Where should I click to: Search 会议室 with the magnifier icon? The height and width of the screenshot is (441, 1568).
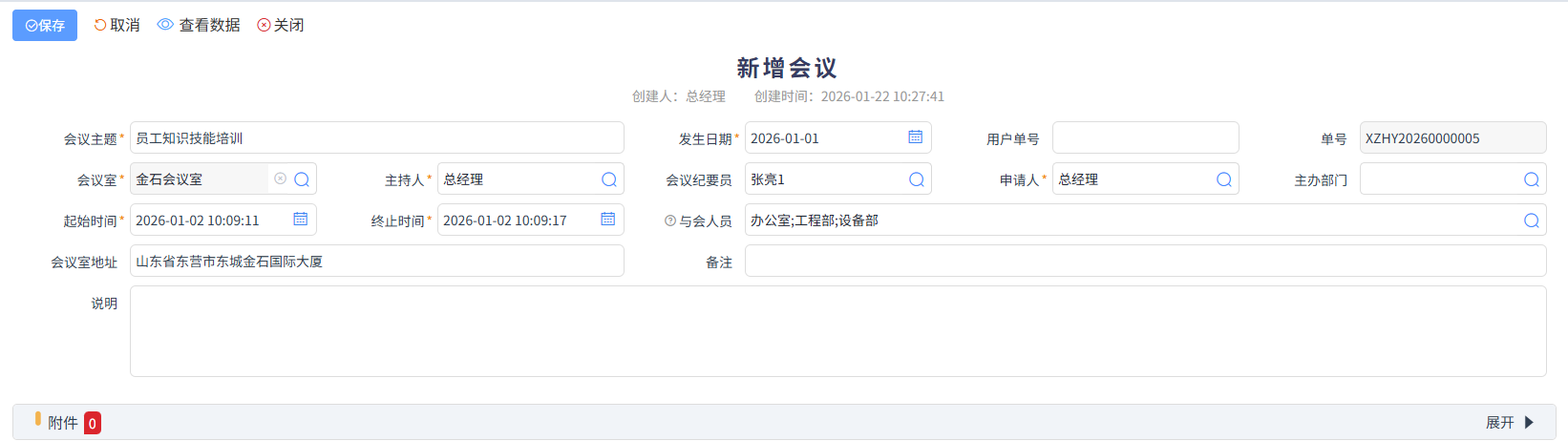[x=302, y=179]
